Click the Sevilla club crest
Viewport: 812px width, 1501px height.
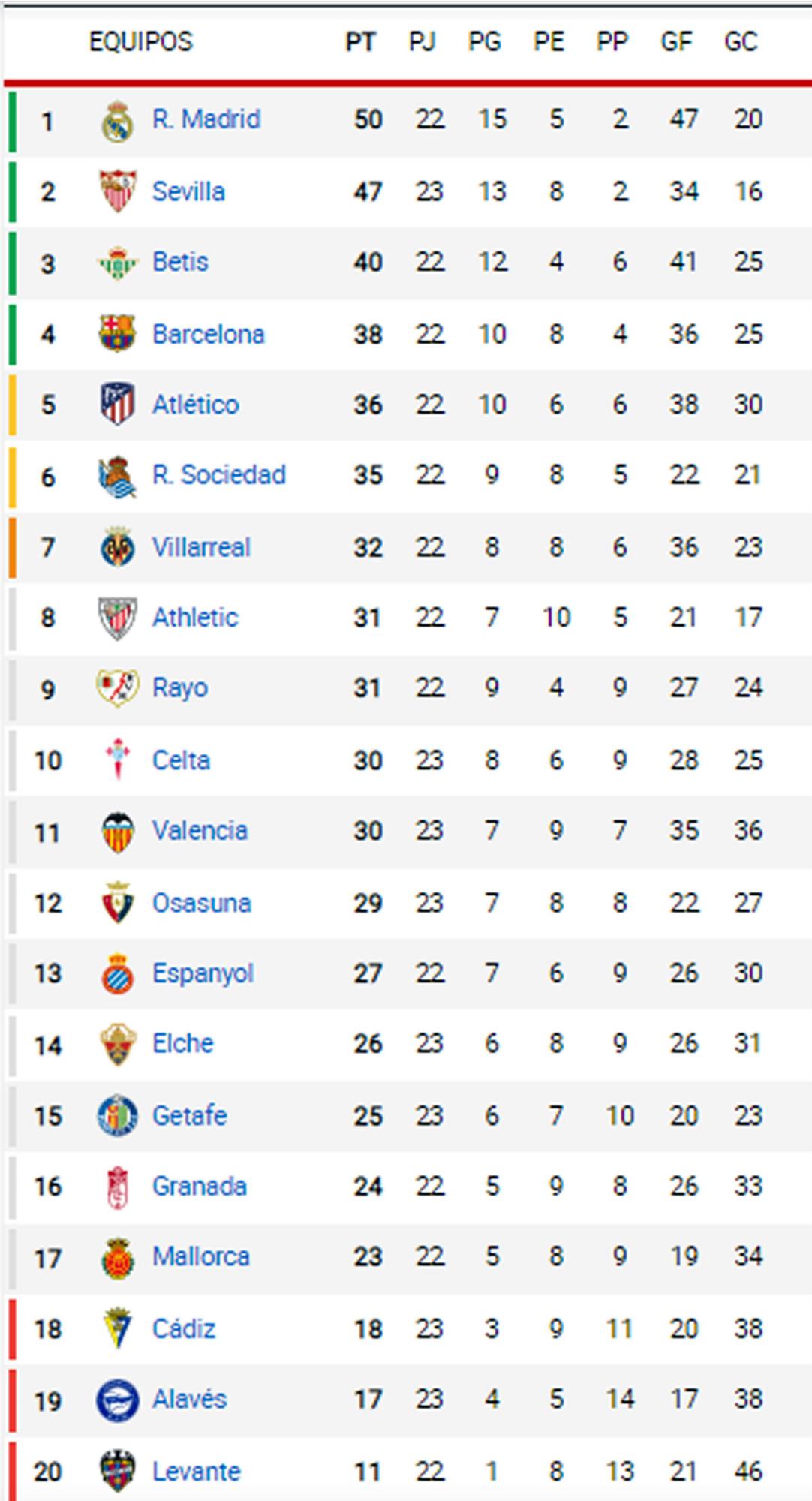point(118,191)
